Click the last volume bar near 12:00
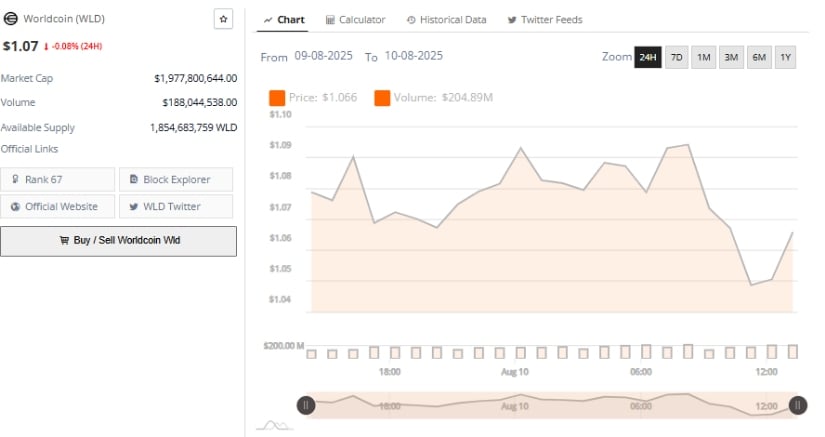 (792, 351)
